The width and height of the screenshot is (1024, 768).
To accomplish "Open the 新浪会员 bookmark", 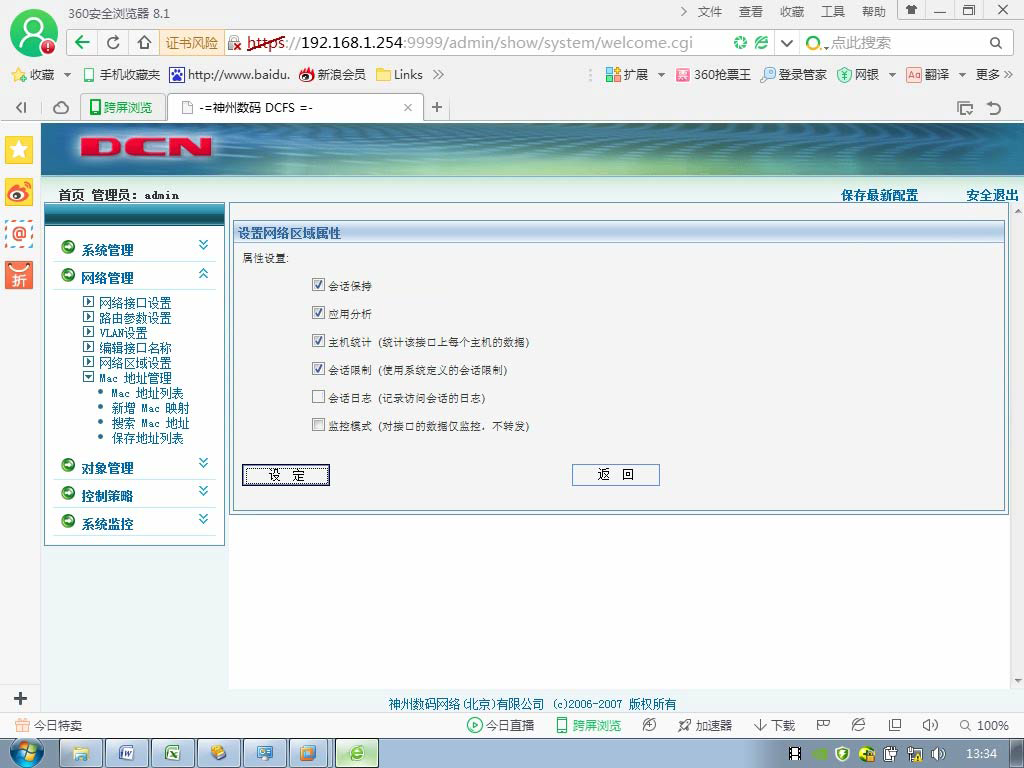I will 332,74.
